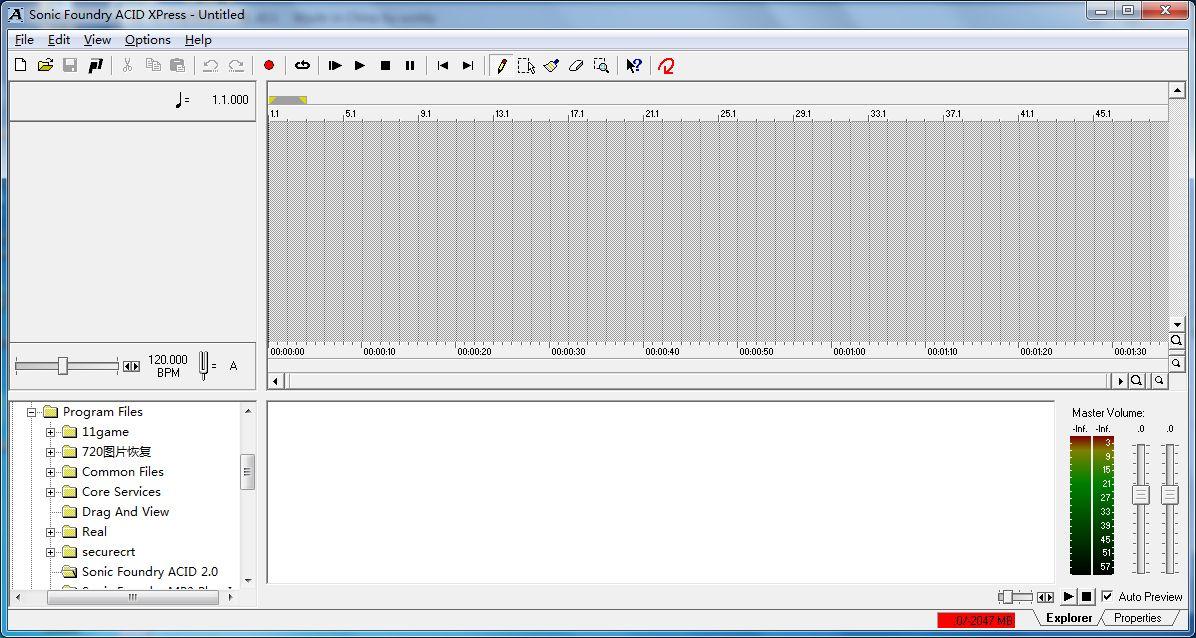
Task: Expand the Common Files folder
Action: tap(50, 472)
